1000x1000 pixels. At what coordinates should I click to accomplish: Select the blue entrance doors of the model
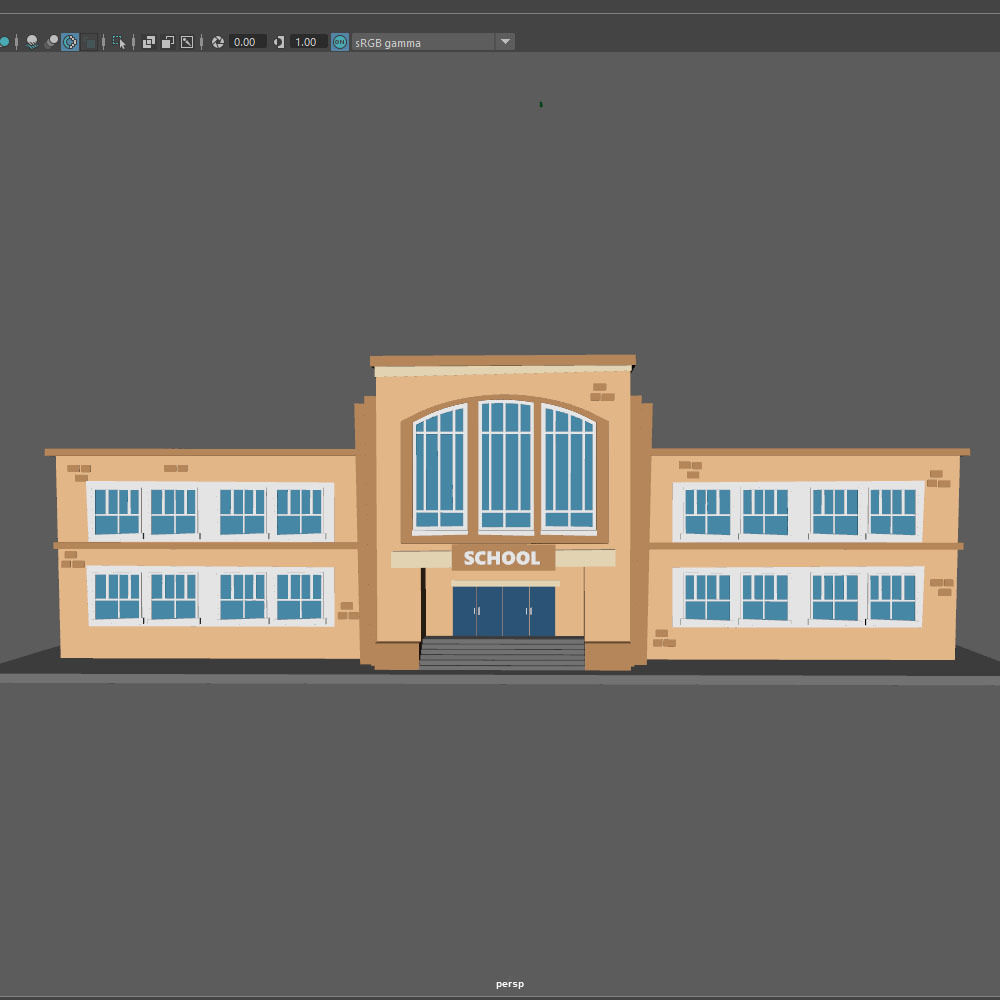(x=504, y=612)
